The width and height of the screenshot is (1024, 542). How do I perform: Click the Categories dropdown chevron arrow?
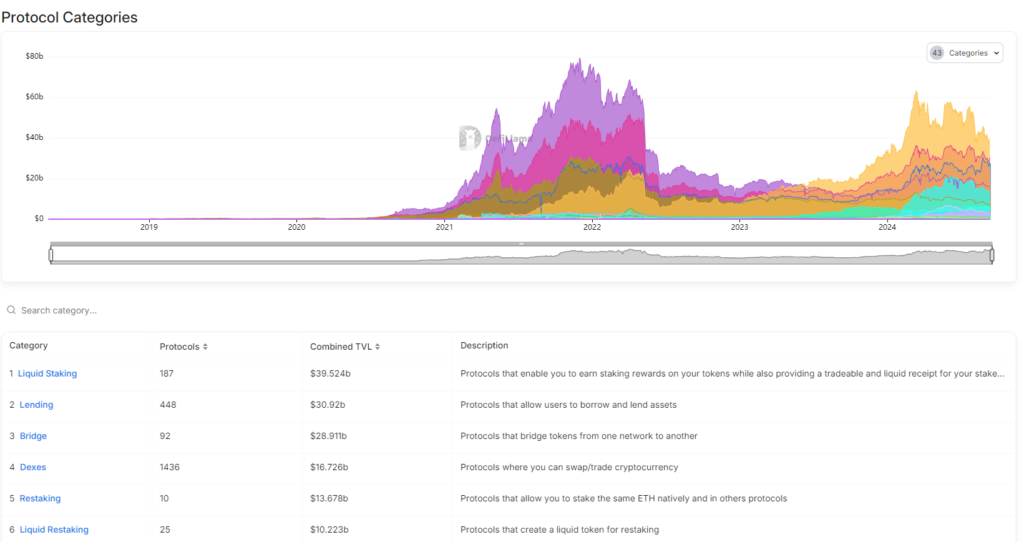click(x=997, y=54)
